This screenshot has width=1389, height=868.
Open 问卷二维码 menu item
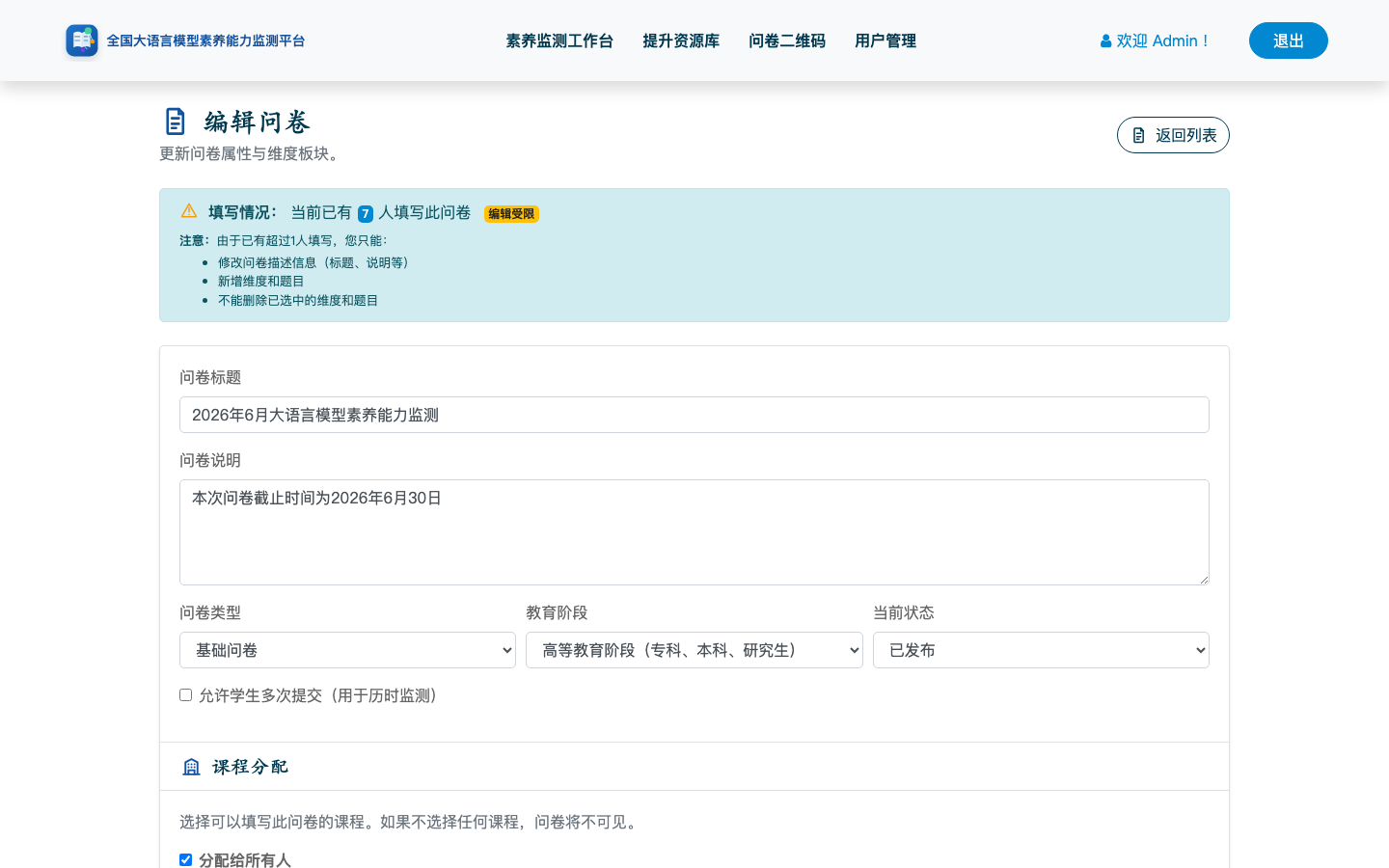coord(787,41)
